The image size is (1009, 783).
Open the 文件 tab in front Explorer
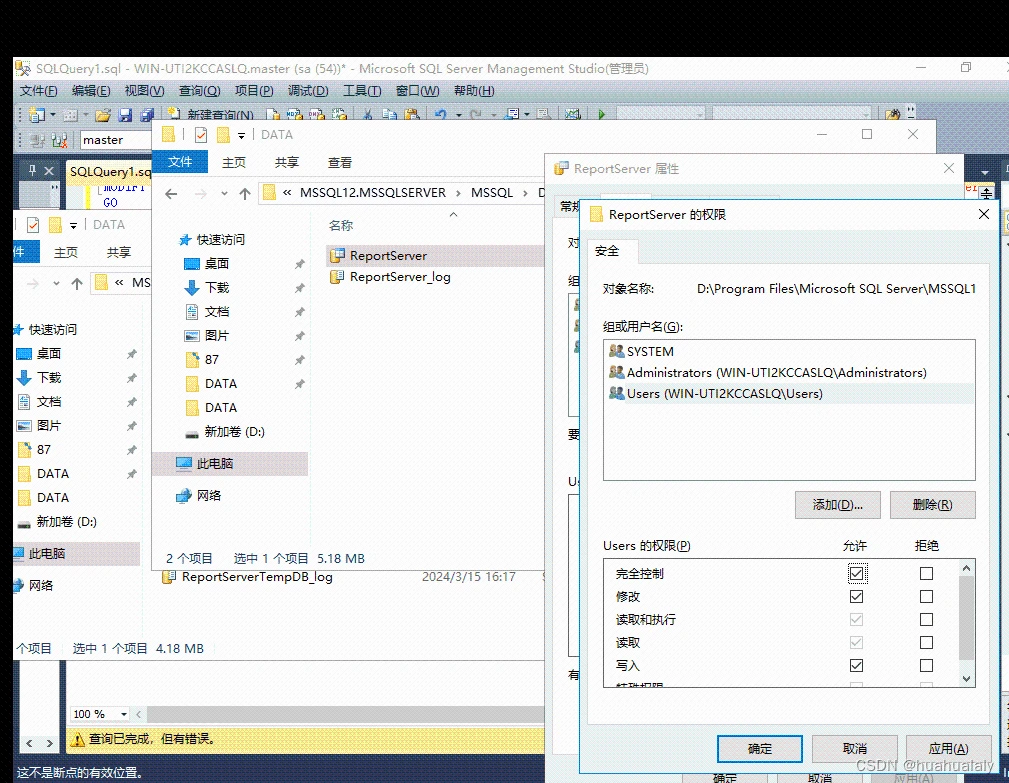(180, 161)
